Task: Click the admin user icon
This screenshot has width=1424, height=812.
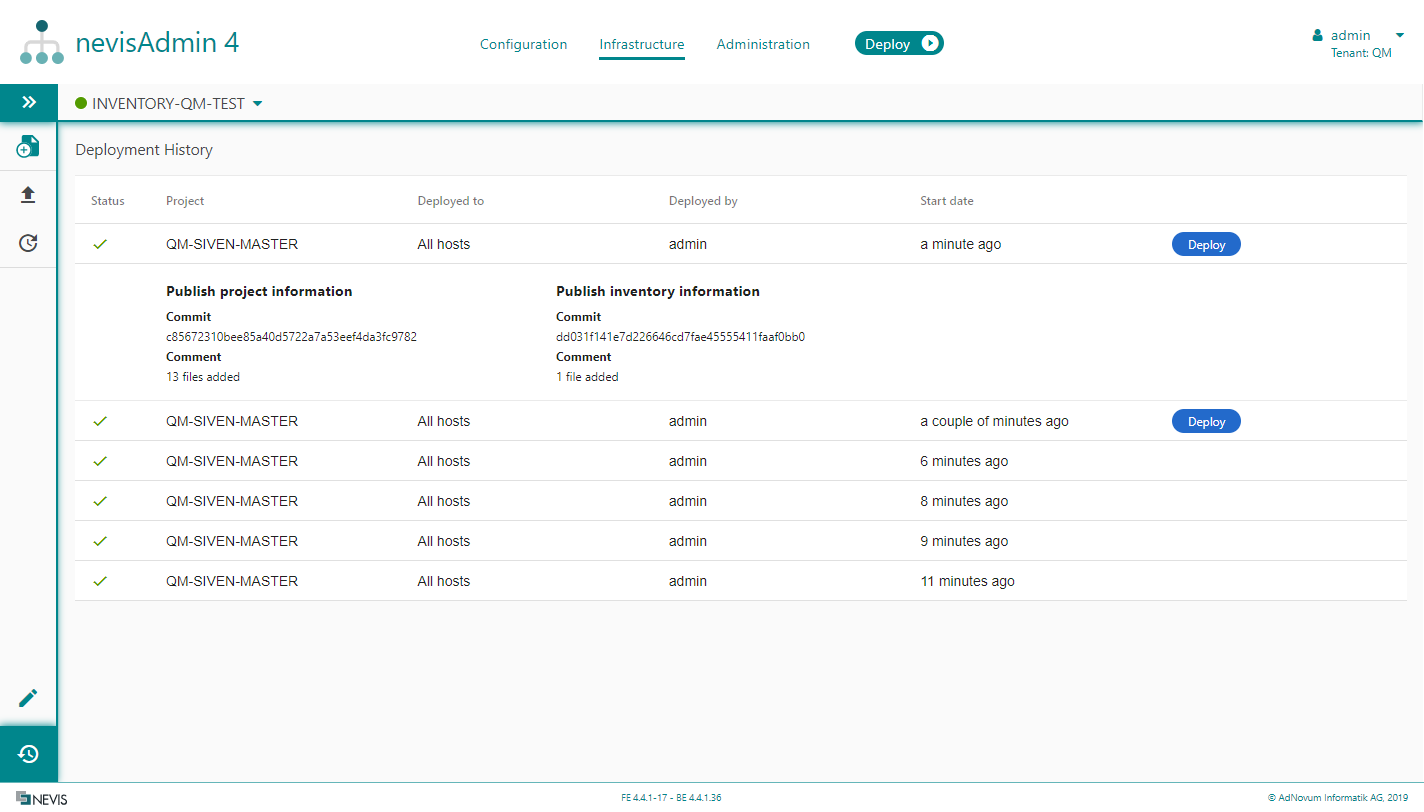Action: (x=1318, y=36)
